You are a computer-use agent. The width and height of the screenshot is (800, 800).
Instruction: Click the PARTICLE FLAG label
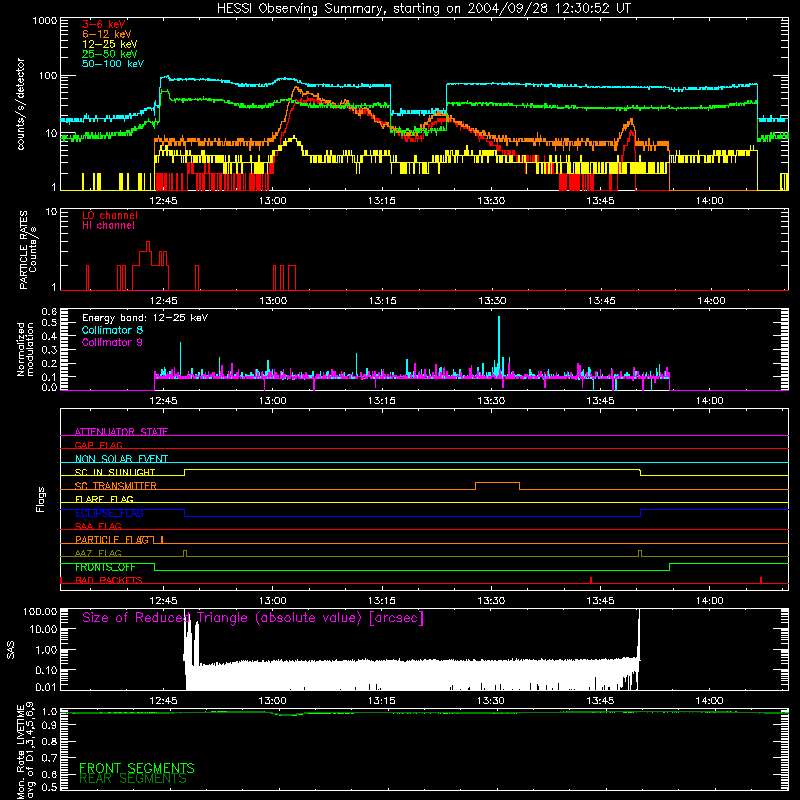coord(112,539)
